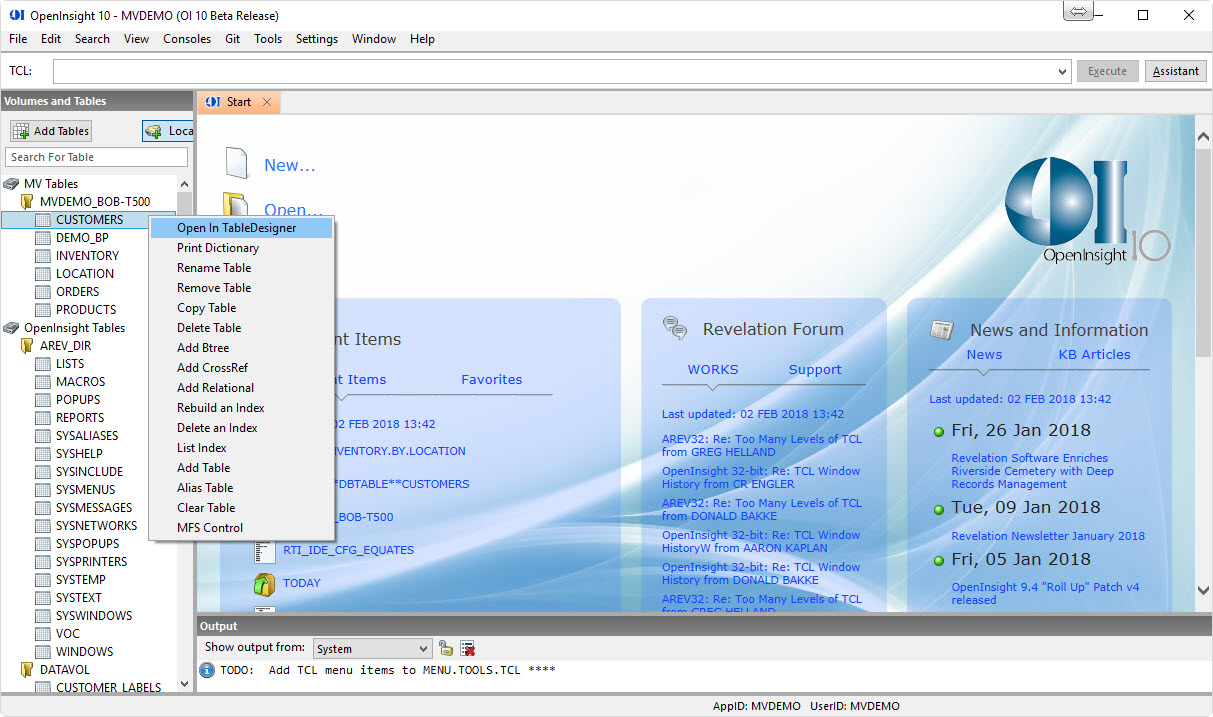The width and height of the screenshot is (1213, 717).
Task: Click the AppID: MVDEMO status bar text
Action: 757,706
